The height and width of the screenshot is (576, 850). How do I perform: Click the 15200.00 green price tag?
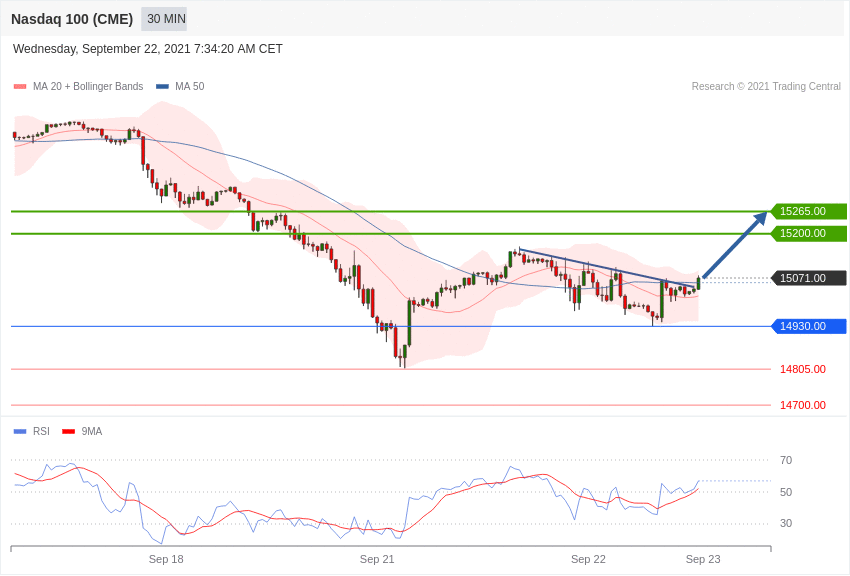(808, 234)
